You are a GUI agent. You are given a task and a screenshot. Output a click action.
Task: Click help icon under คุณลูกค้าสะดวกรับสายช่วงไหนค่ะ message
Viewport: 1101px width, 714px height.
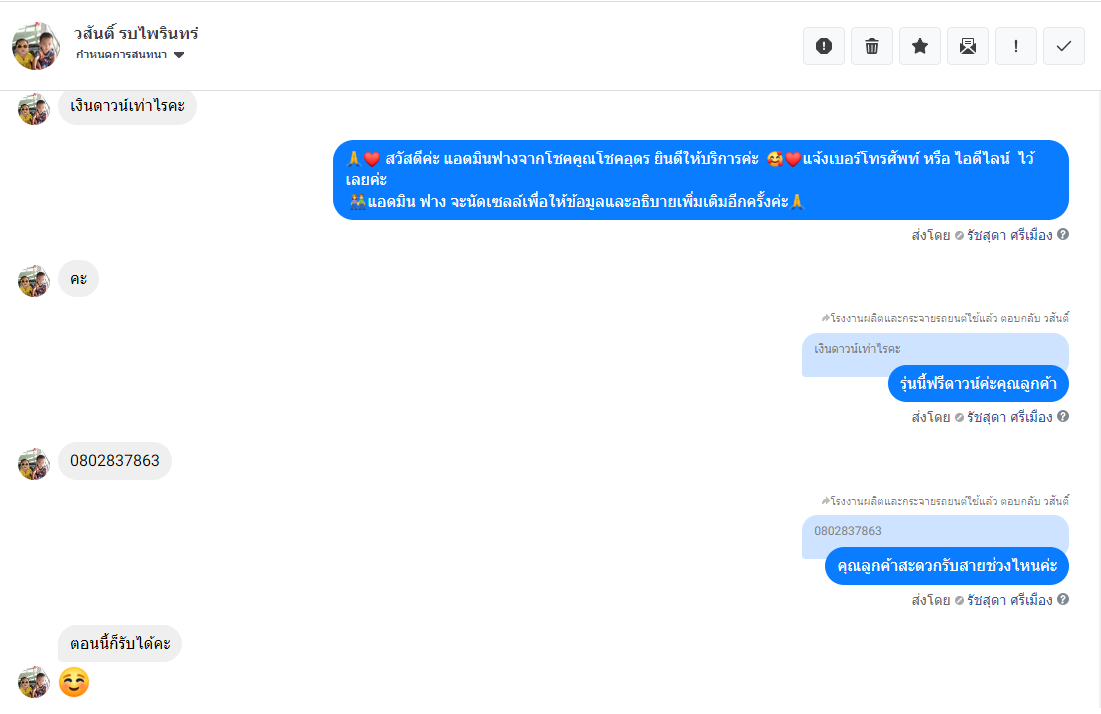click(x=1063, y=599)
